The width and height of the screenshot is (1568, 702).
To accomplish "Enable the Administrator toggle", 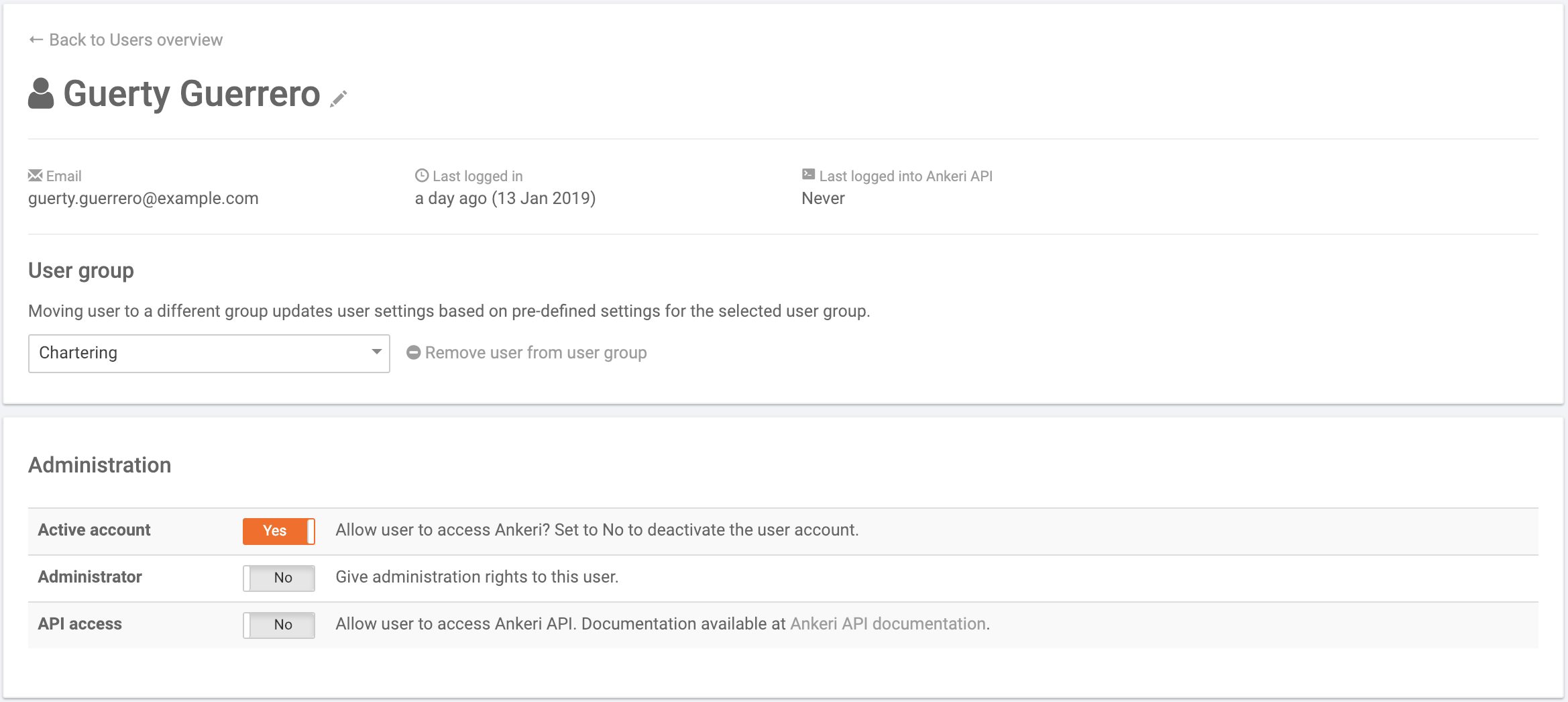I will pyautogui.click(x=278, y=578).
